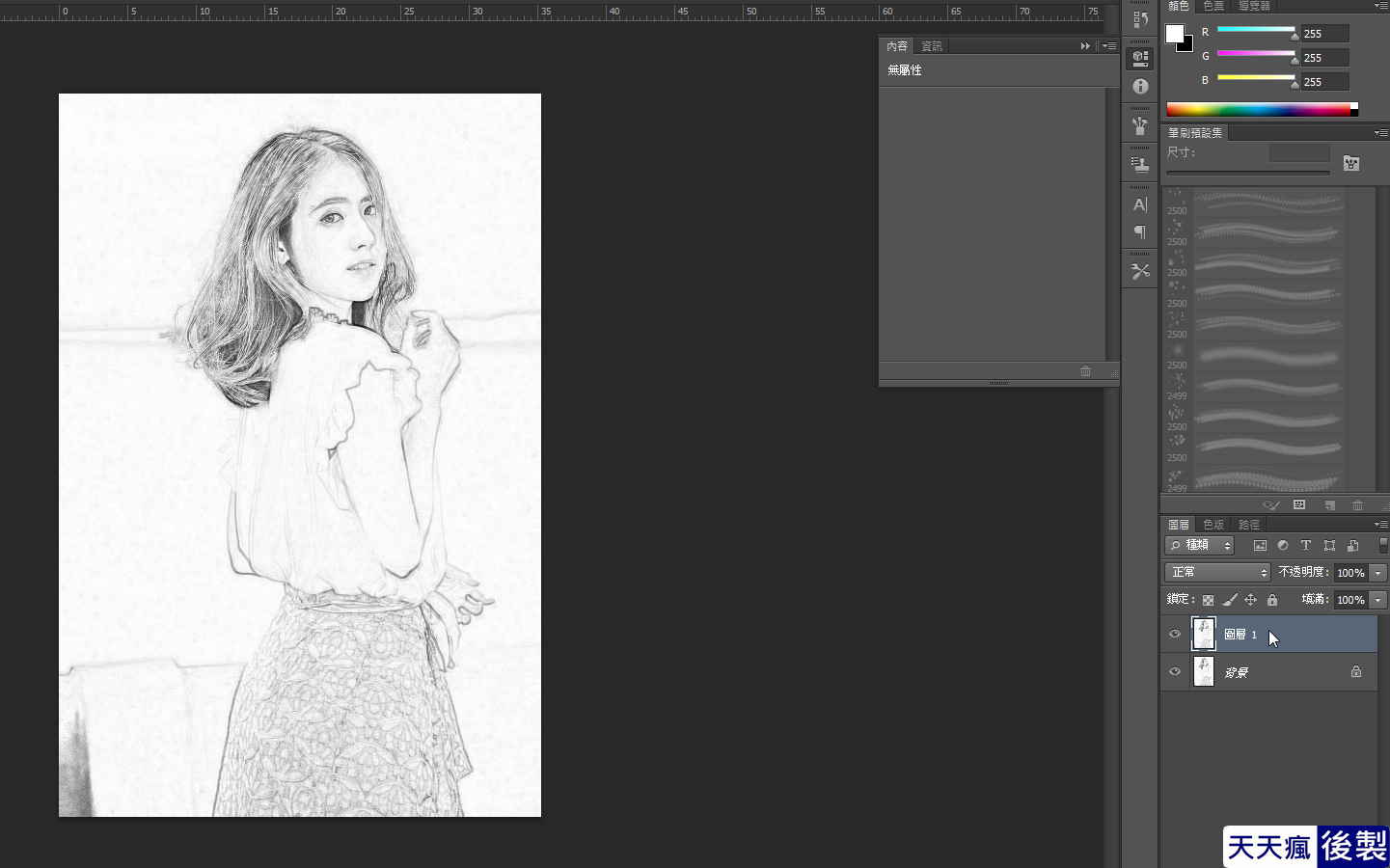Click the brush 尺寸 size slider

point(1248,173)
